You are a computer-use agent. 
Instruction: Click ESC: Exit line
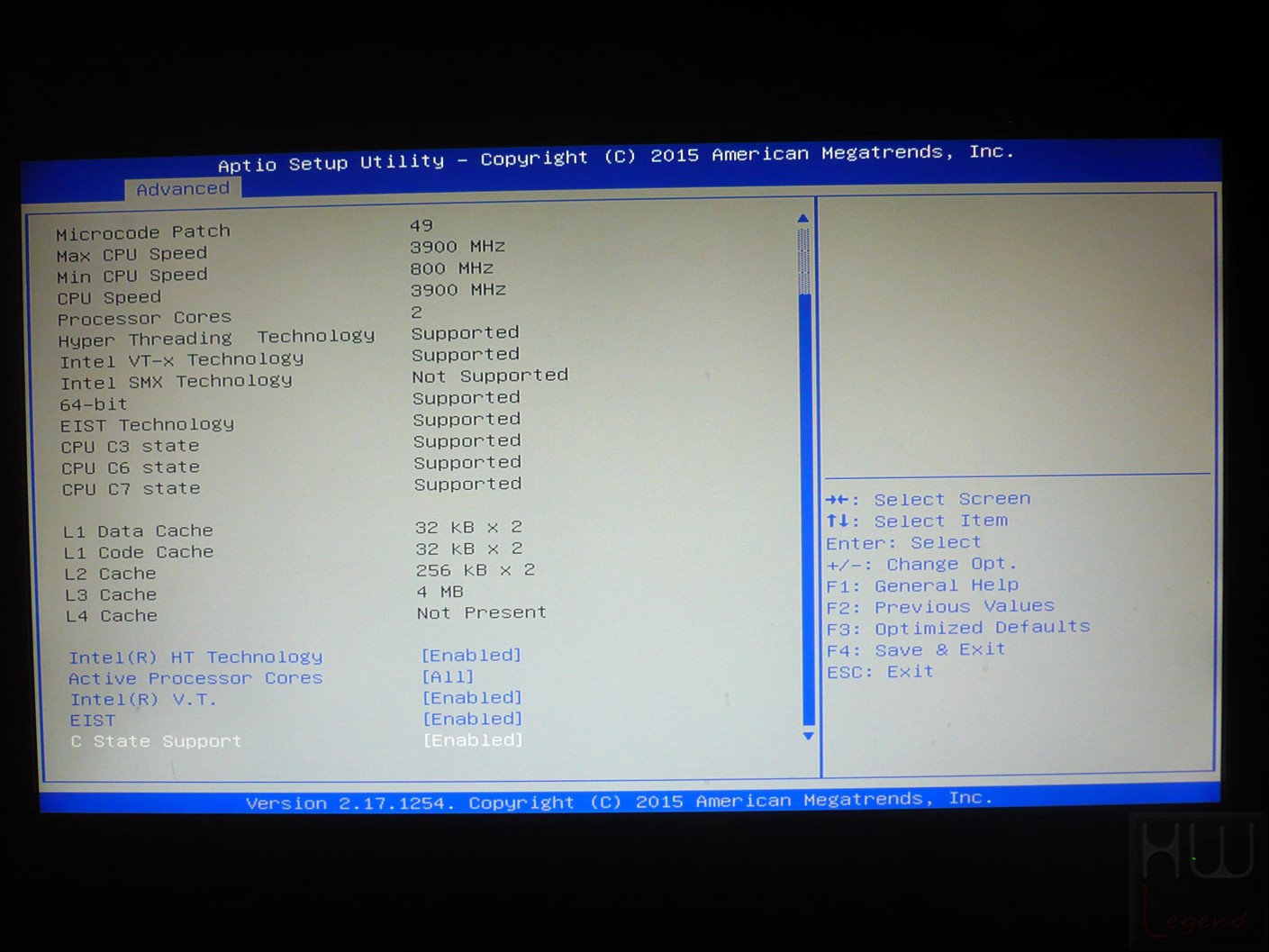pyautogui.click(x=881, y=672)
